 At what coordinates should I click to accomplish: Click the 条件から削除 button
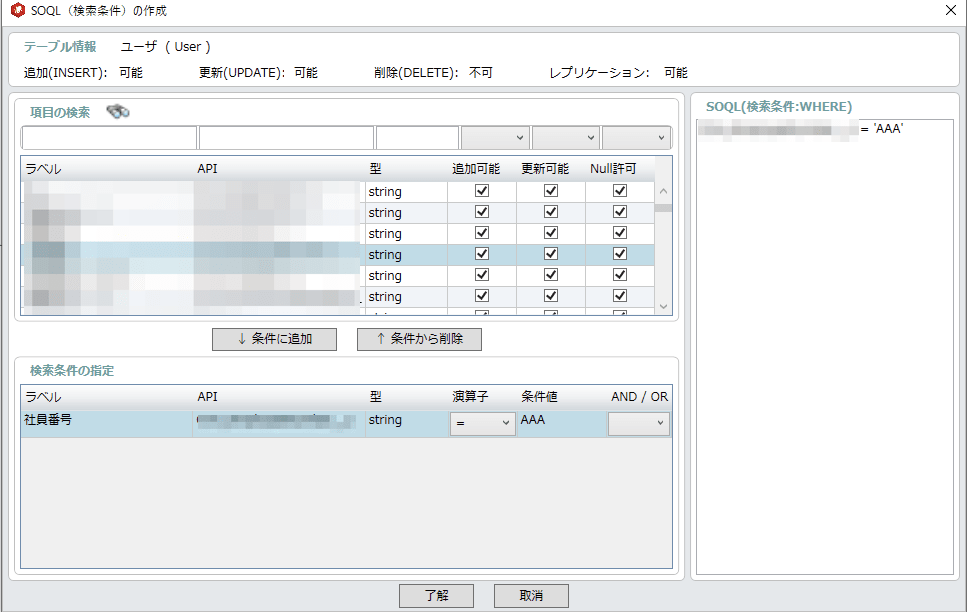pos(419,339)
